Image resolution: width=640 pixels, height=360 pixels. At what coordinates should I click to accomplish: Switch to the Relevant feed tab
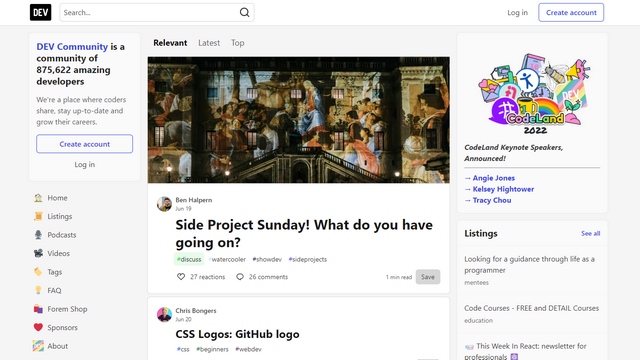coord(170,43)
